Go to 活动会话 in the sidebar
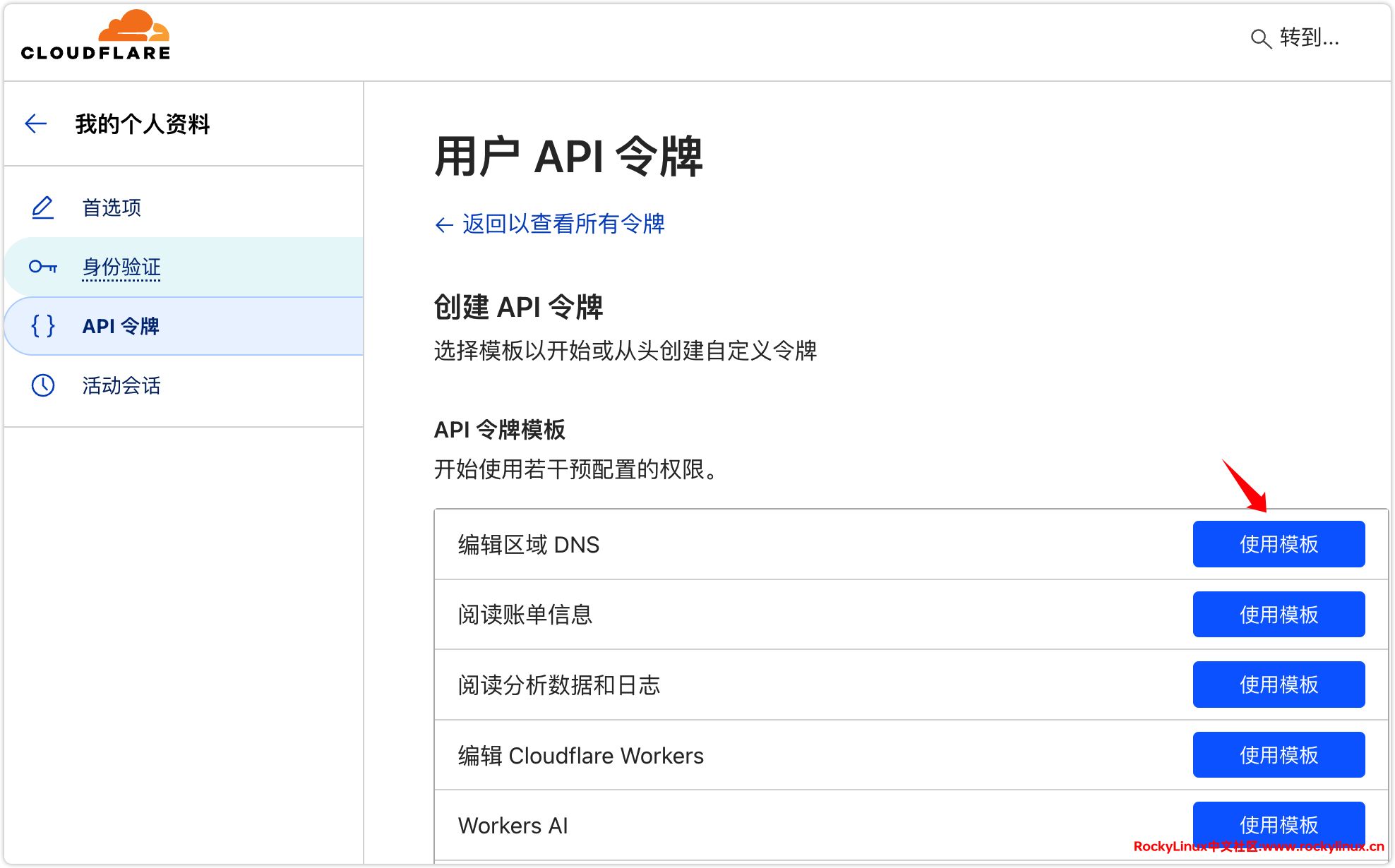 coord(121,385)
